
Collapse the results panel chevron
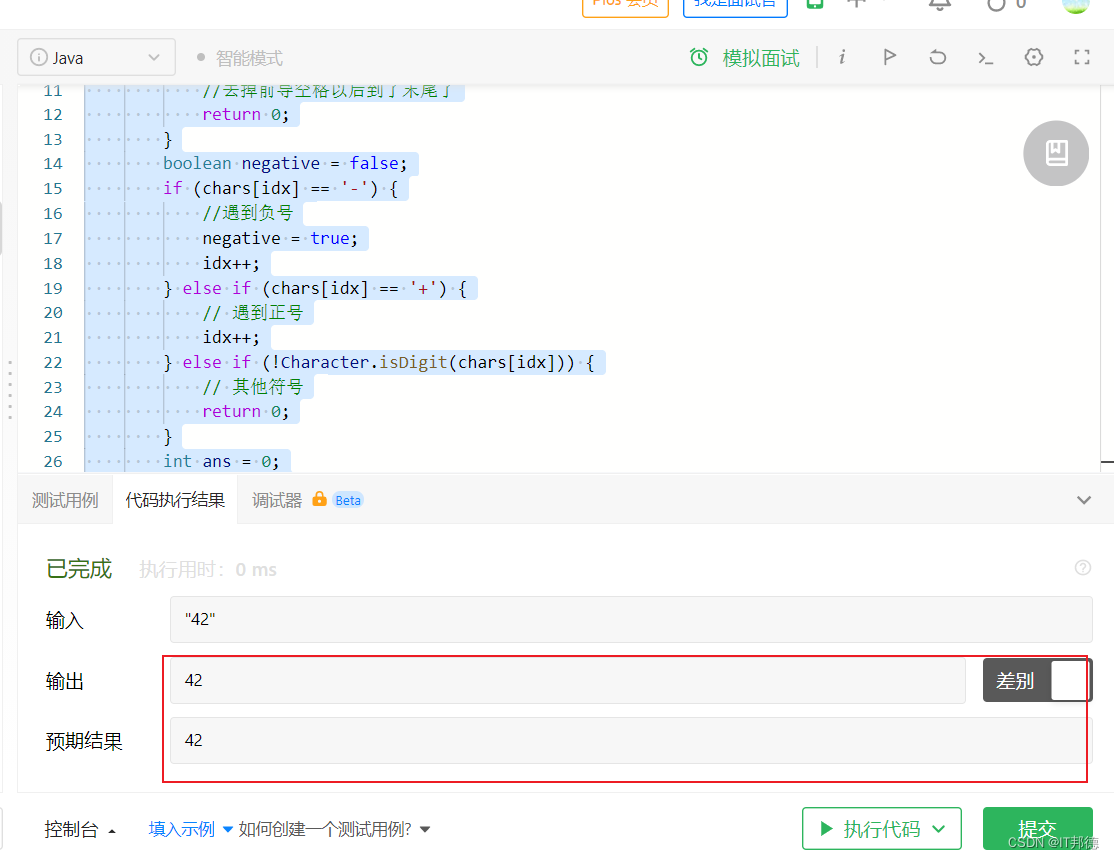(x=1083, y=500)
